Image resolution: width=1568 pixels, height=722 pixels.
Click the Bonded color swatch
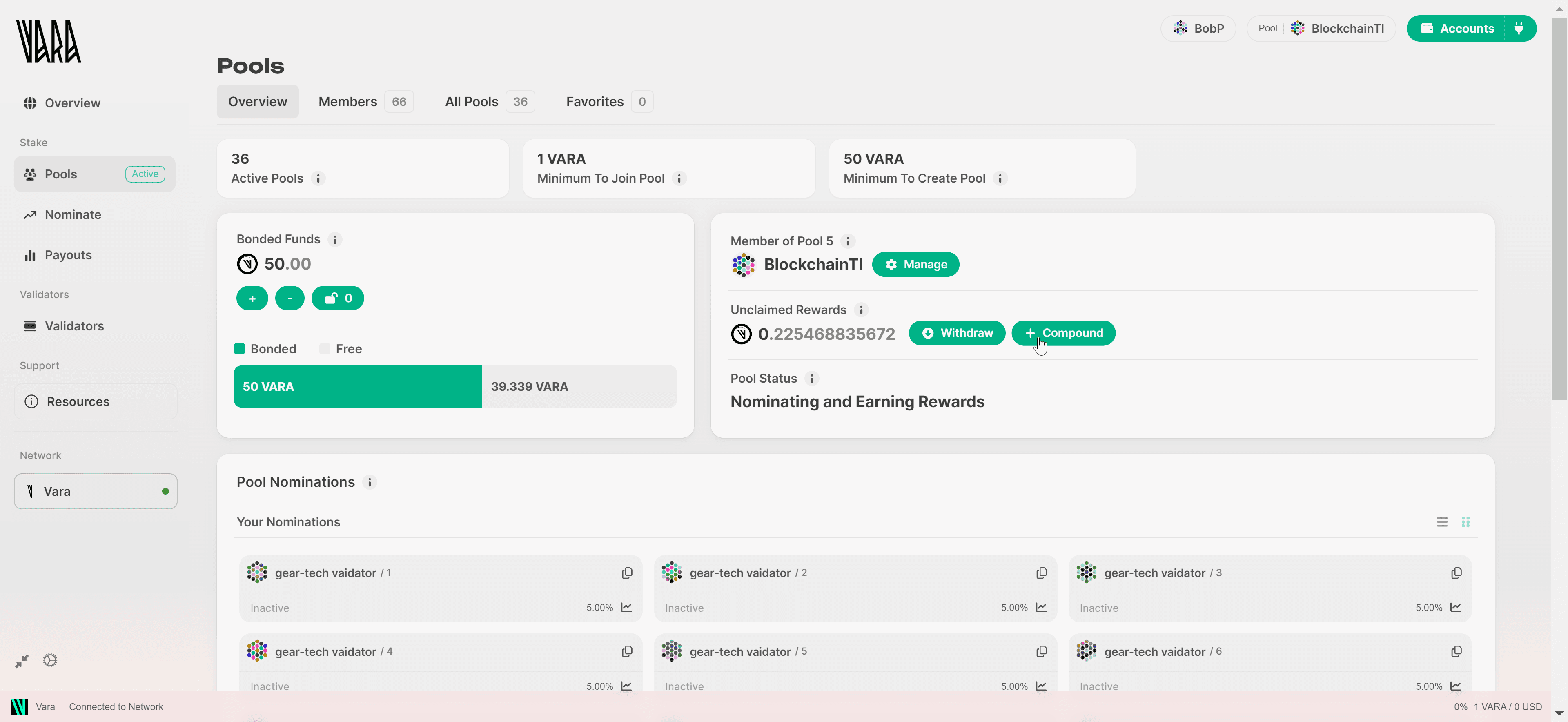(x=240, y=348)
